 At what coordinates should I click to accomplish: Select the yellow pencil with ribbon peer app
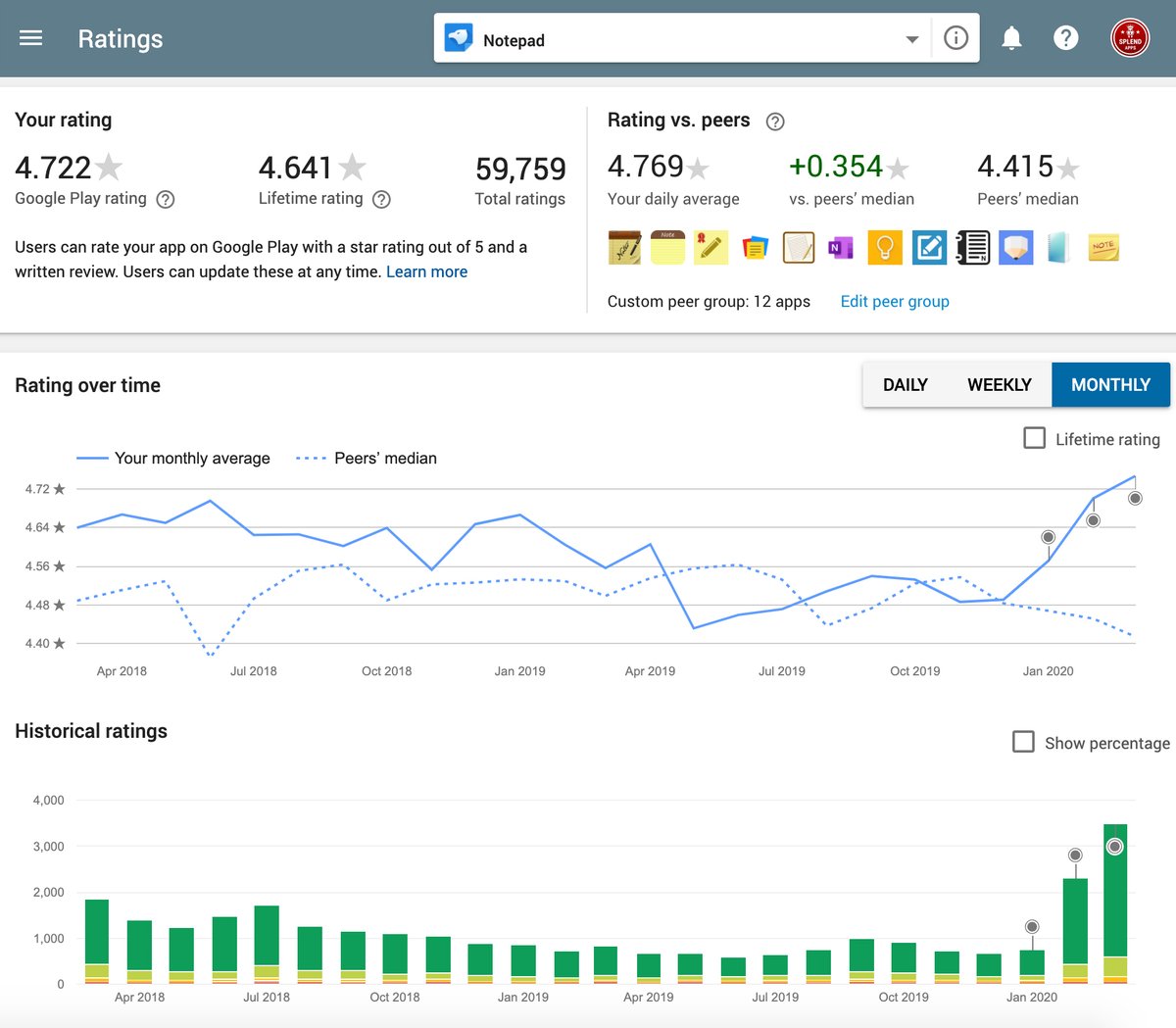[710, 248]
